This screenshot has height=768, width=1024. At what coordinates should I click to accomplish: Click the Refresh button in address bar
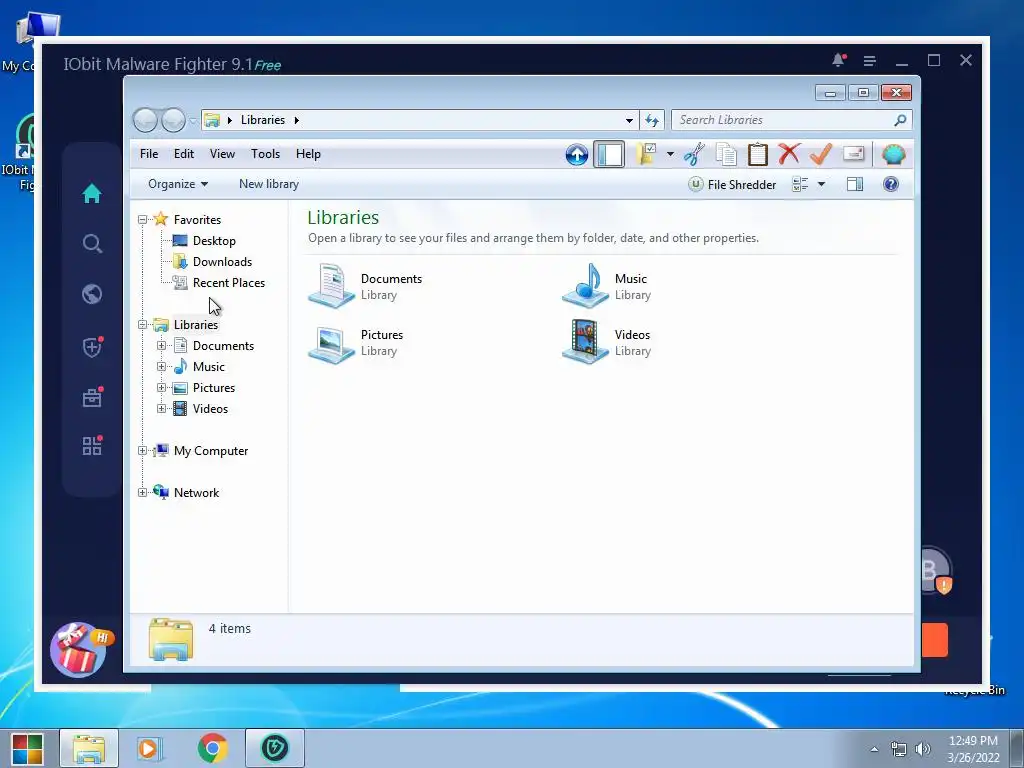pos(652,120)
